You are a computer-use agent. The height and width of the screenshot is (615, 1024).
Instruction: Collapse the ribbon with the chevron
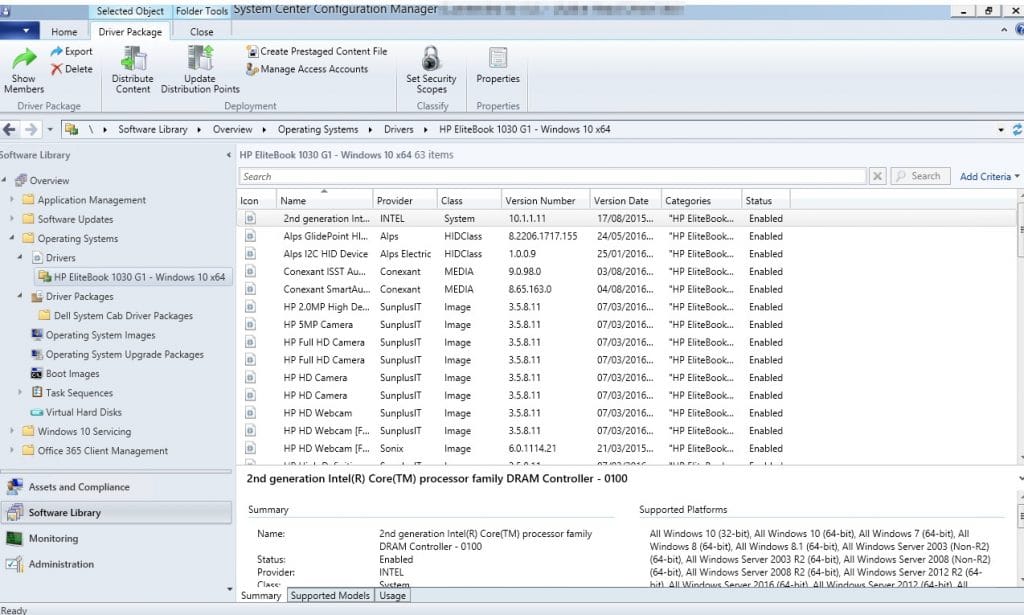click(1004, 30)
